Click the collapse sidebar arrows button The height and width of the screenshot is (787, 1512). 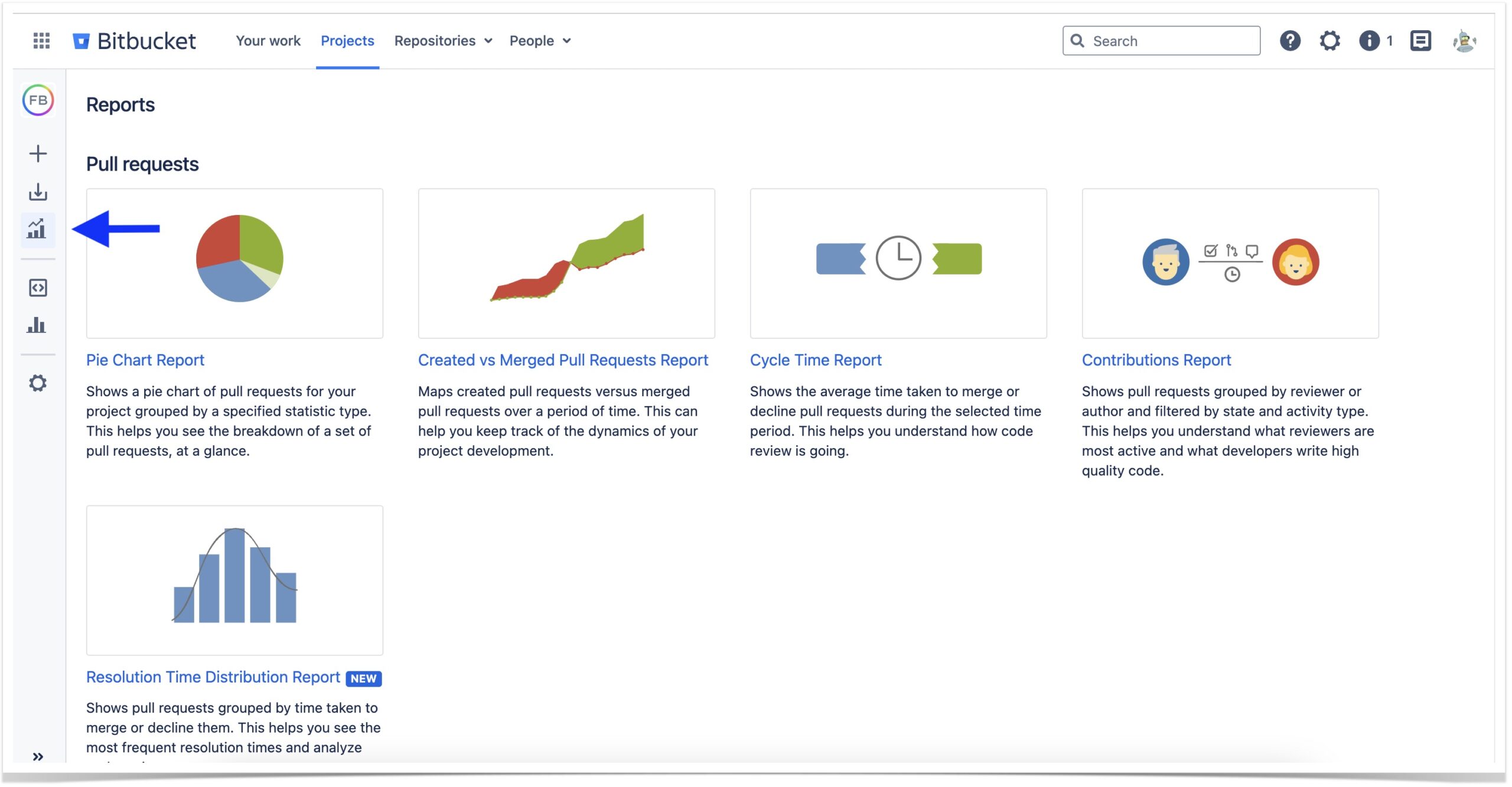tap(37, 757)
